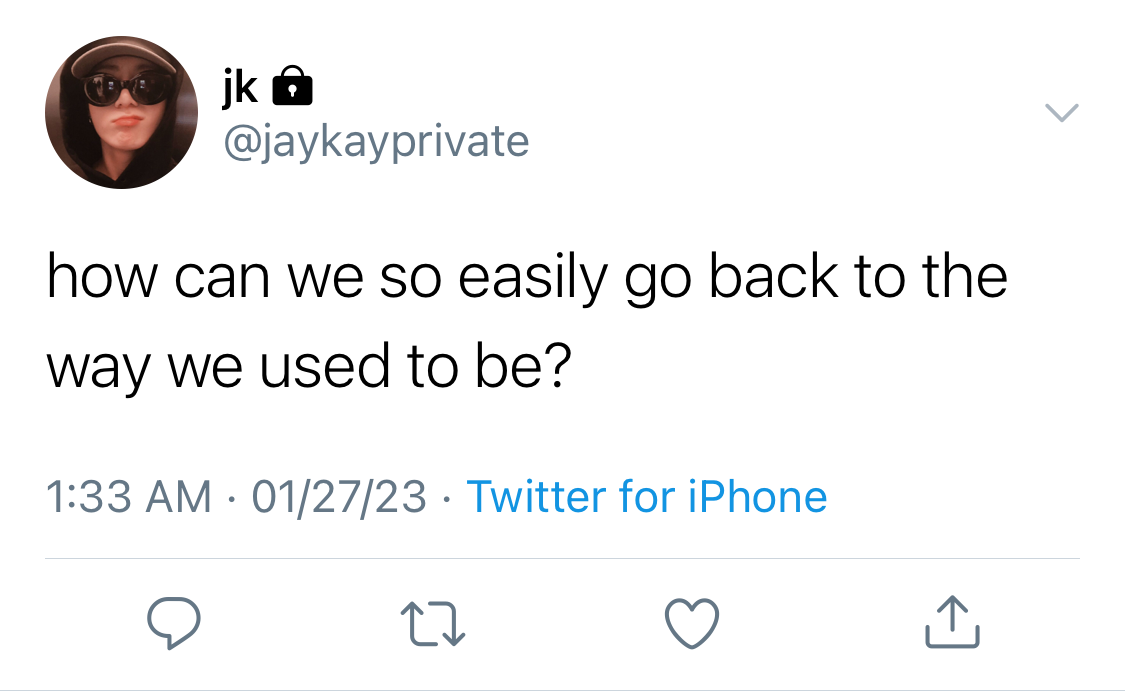Click the 01/27/23 date
1125x691 pixels.
tap(339, 497)
